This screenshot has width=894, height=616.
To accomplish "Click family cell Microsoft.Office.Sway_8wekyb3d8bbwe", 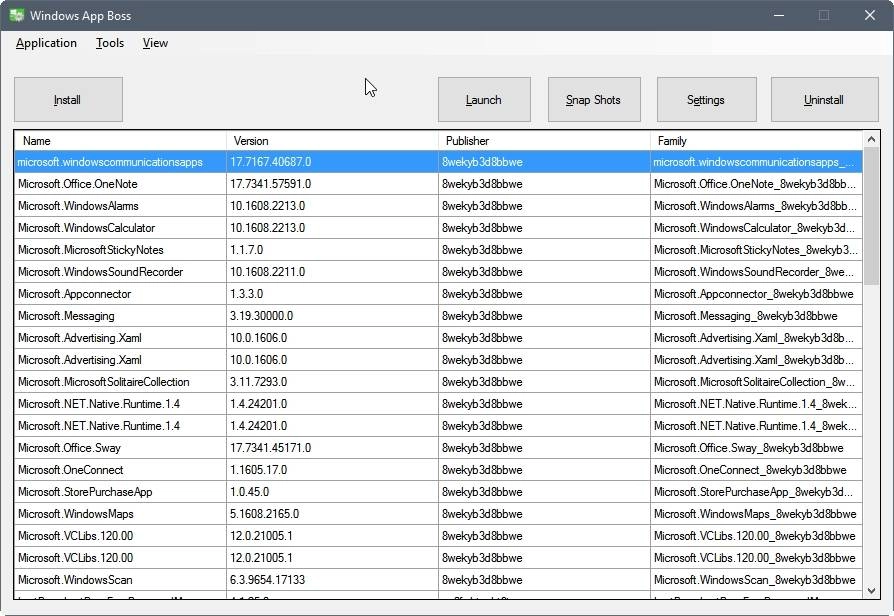I will [x=757, y=448].
